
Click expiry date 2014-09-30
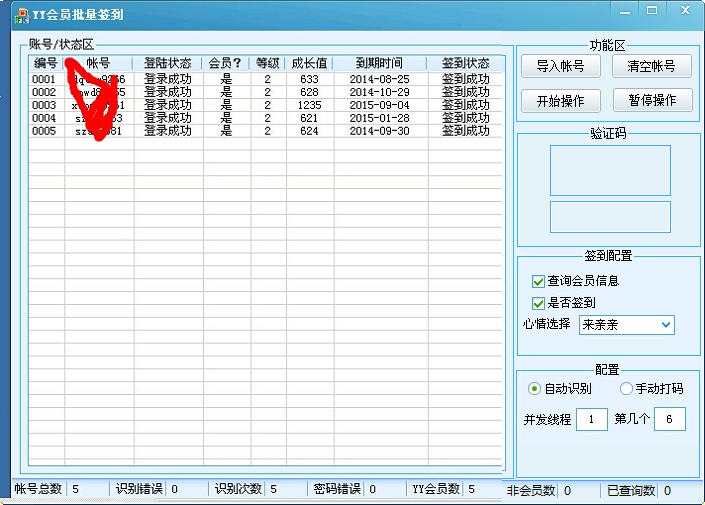379,132
